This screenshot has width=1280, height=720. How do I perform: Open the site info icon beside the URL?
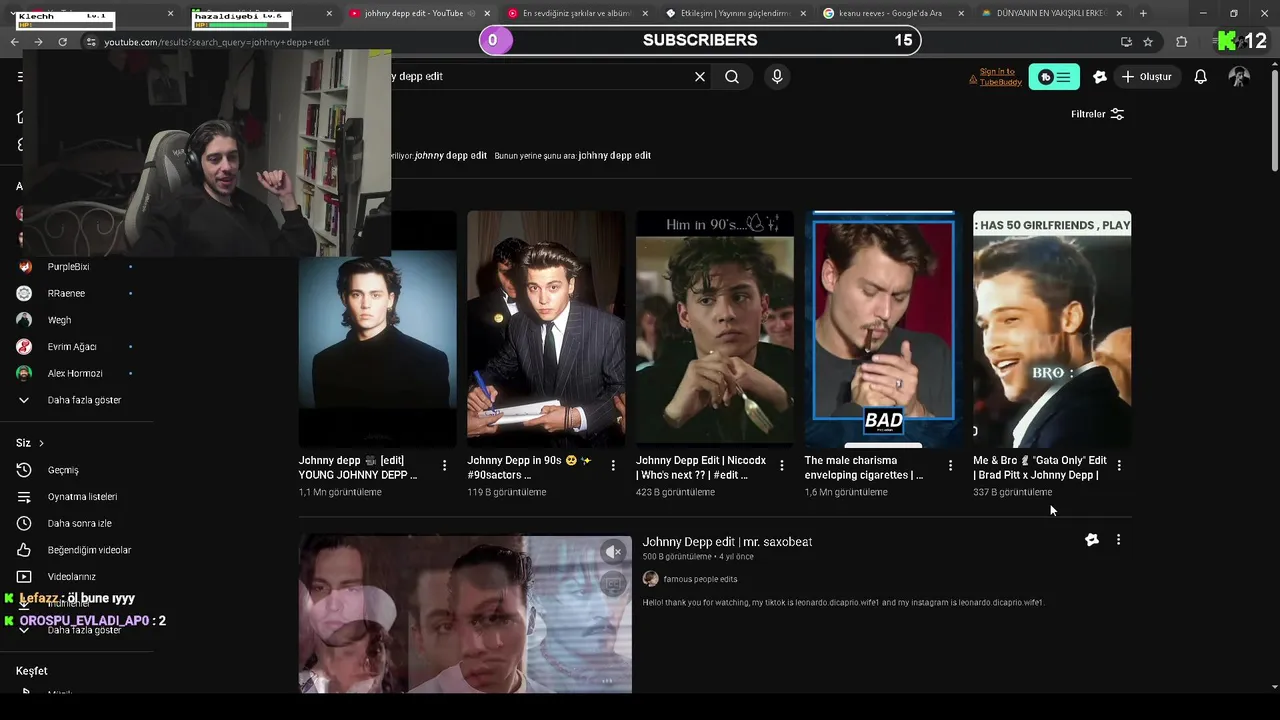pos(91,42)
